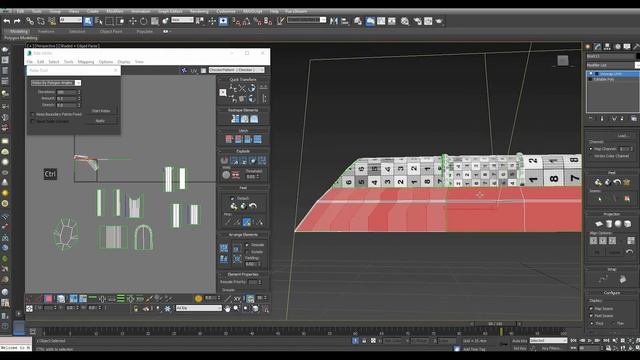
Task: Click the polygon sub-object red mode icon
Action: click(48, 298)
